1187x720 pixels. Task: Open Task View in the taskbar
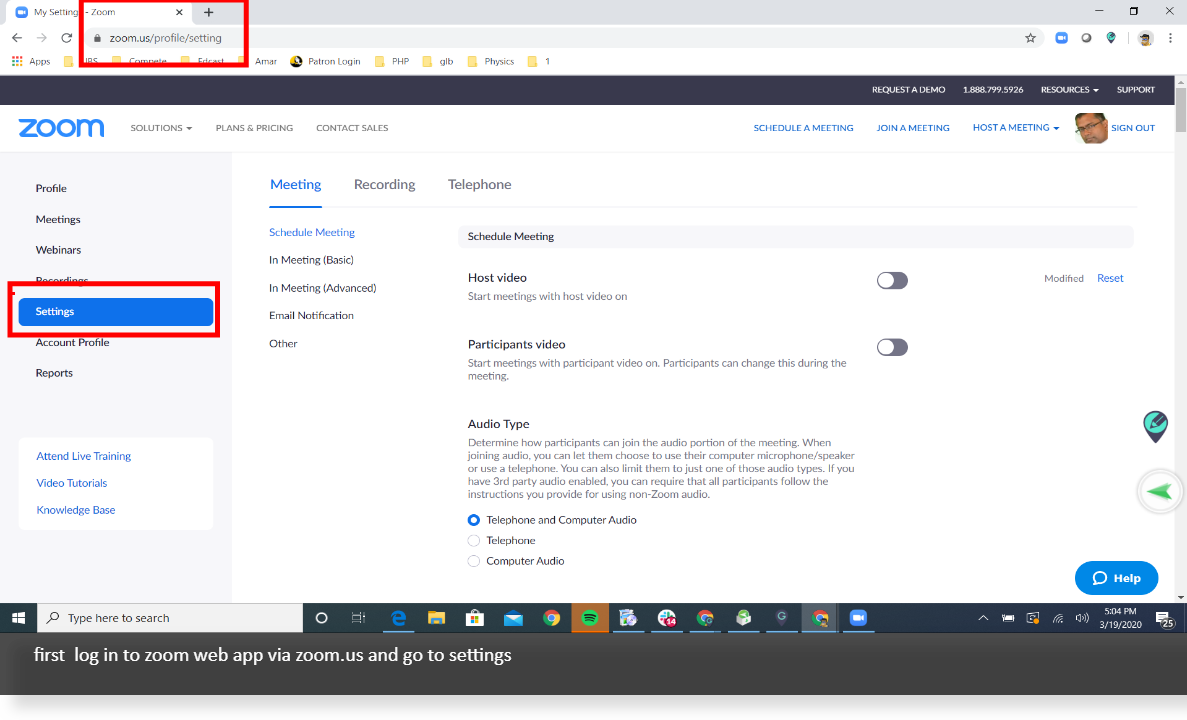[359, 618]
